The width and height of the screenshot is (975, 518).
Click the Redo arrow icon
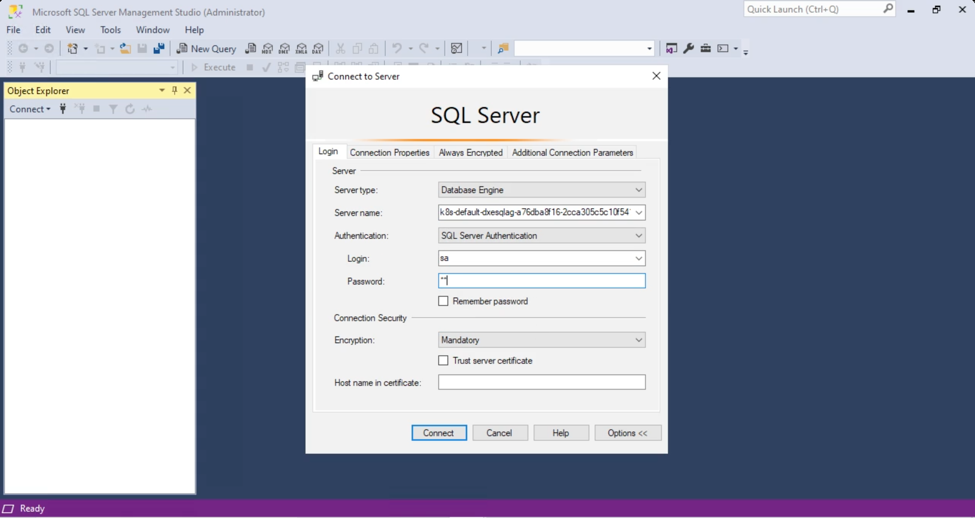pos(424,49)
